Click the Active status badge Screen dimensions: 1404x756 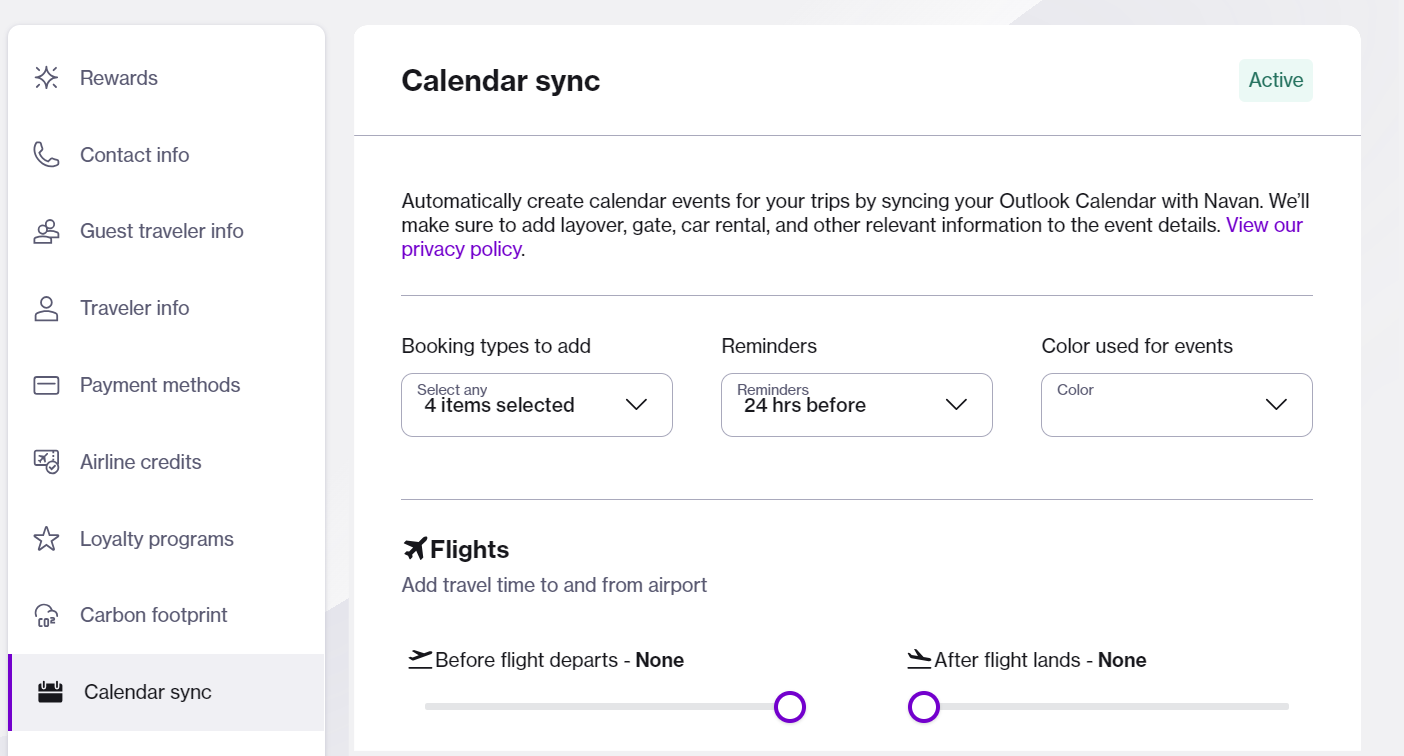pos(1275,81)
